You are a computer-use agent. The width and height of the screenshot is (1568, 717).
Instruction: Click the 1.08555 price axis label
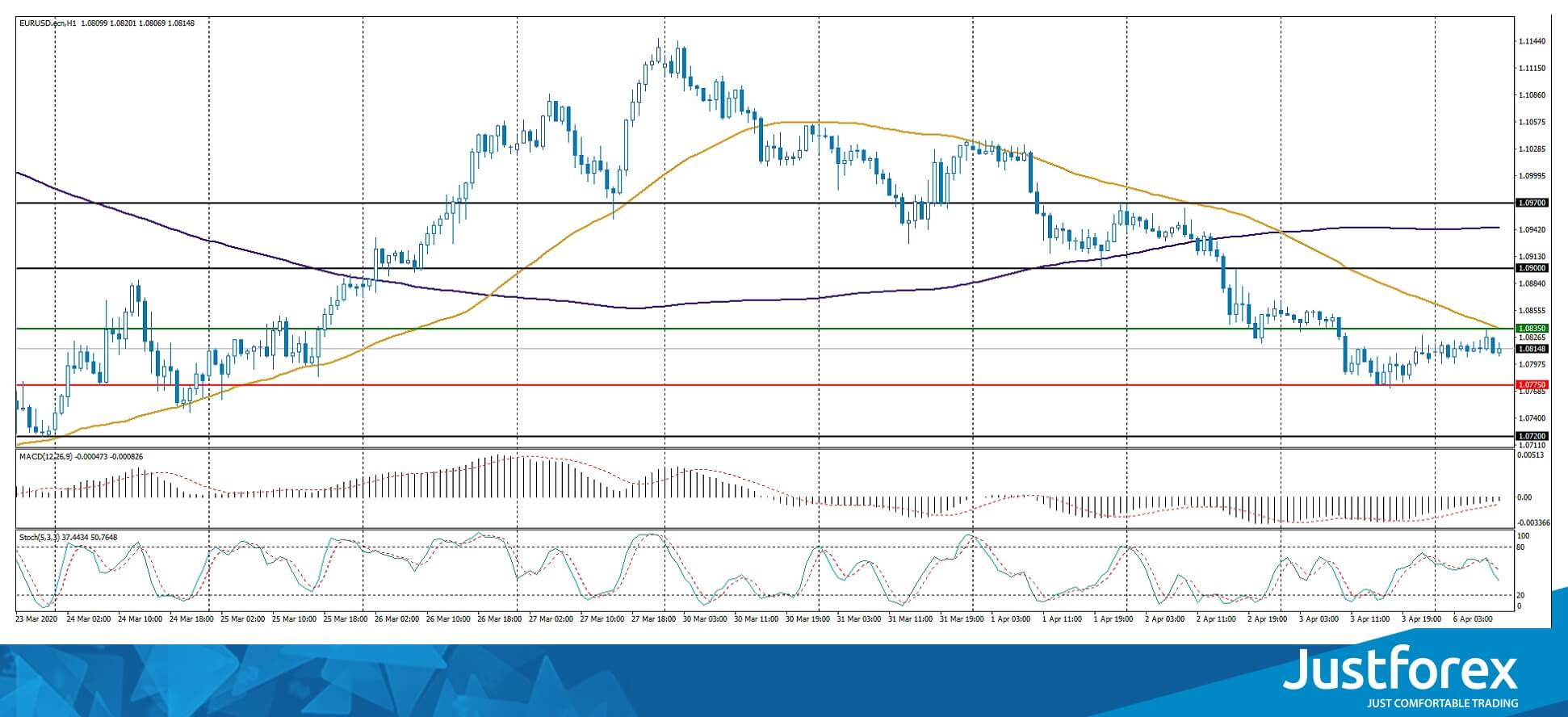coord(1532,310)
